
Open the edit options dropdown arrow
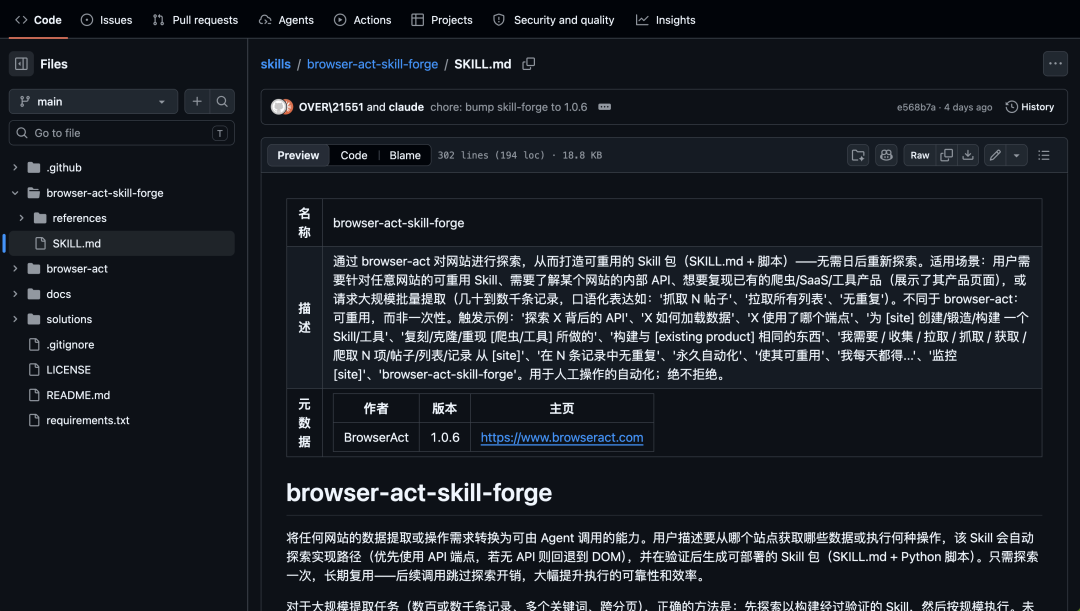coord(1017,155)
